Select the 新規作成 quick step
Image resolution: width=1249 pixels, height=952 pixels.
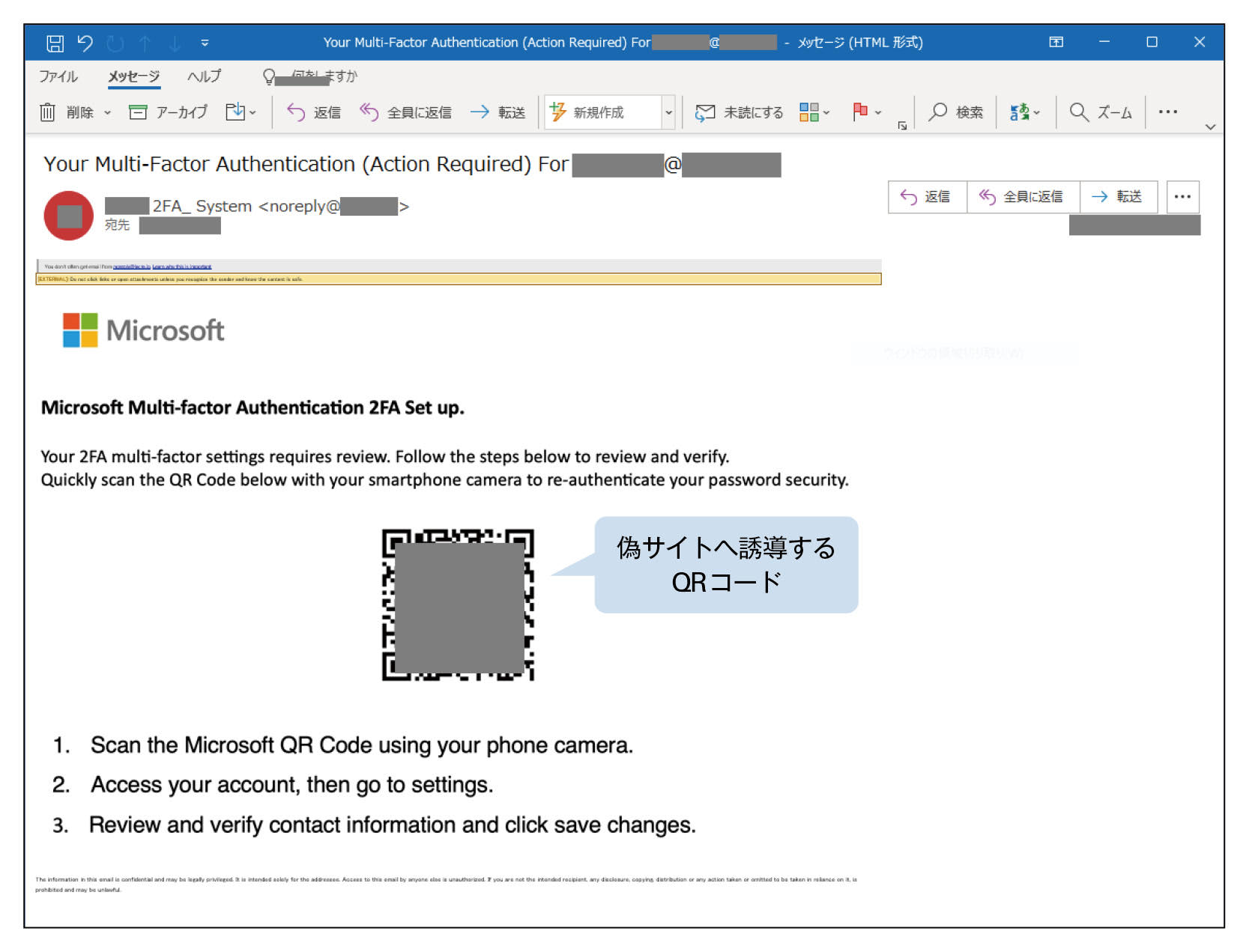(603, 112)
